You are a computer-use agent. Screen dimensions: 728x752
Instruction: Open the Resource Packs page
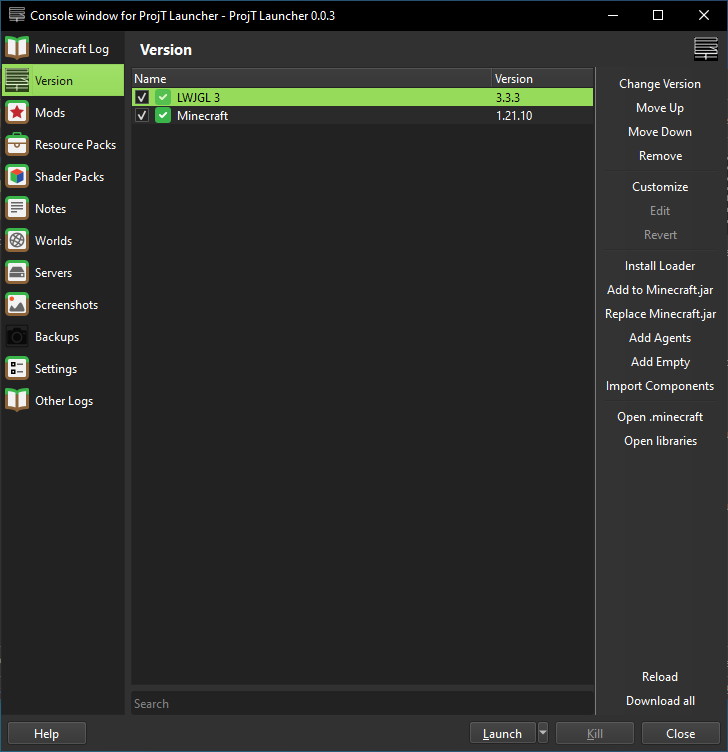(x=63, y=145)
